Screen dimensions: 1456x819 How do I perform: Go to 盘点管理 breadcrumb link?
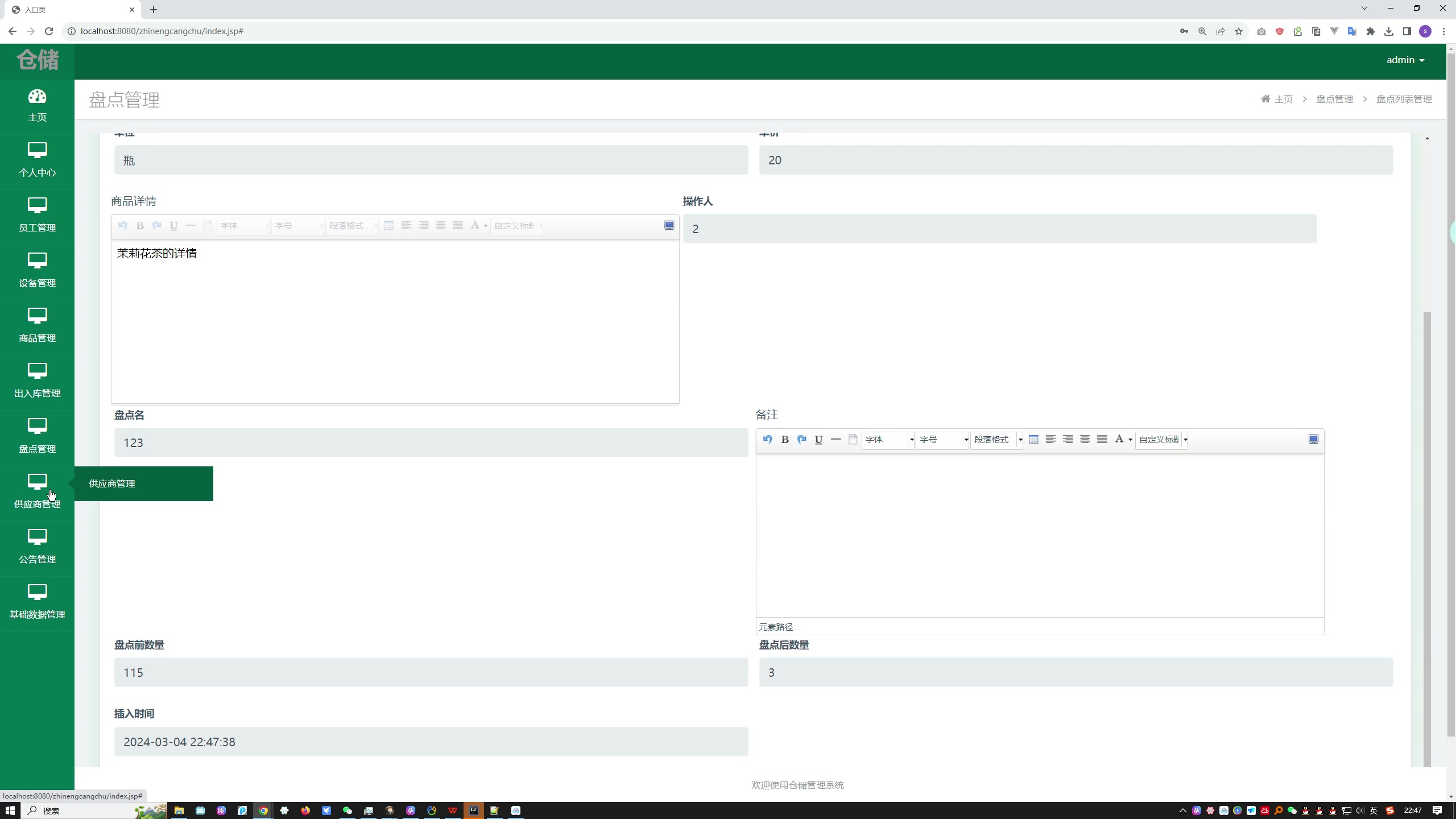click(1334, 99)
